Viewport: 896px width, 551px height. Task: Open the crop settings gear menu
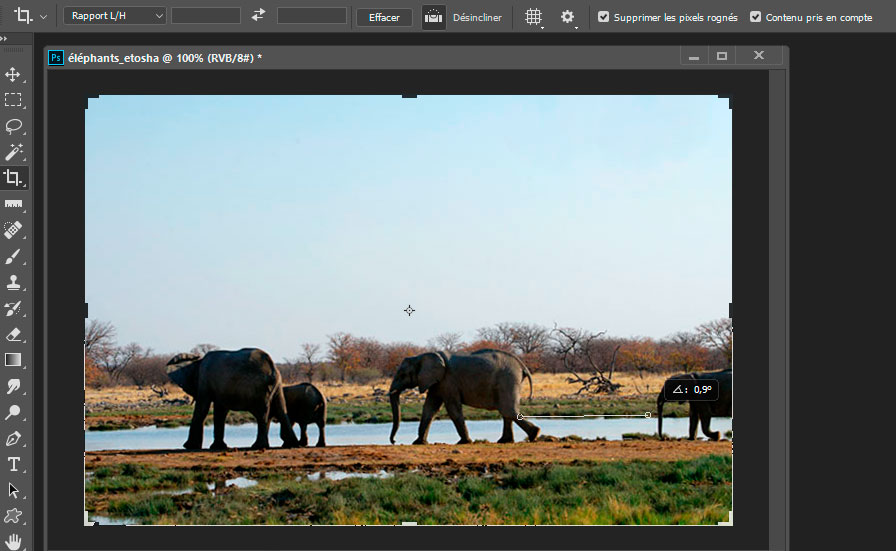[x=568, y=17]
